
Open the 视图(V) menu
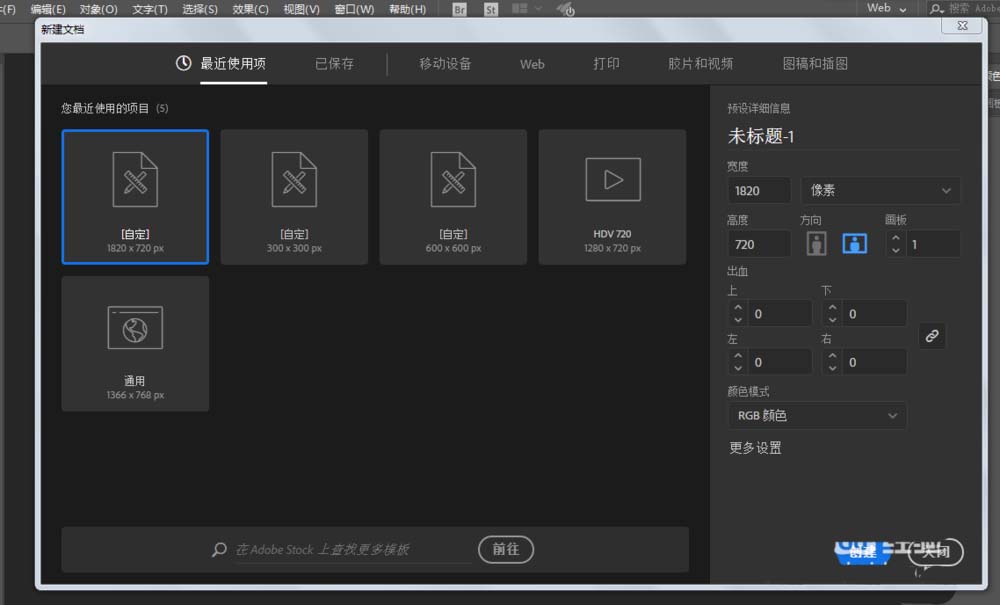click(x=301, y=9)
